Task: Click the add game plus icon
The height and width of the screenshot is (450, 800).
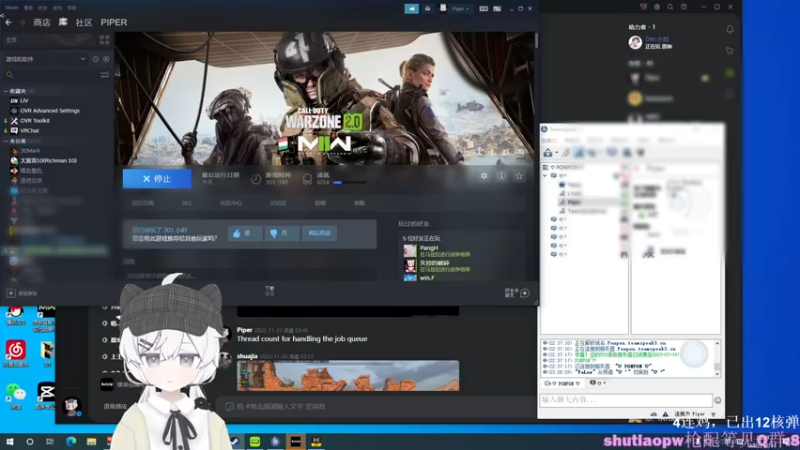Action: pyautogui.click(x=11, y=293)
